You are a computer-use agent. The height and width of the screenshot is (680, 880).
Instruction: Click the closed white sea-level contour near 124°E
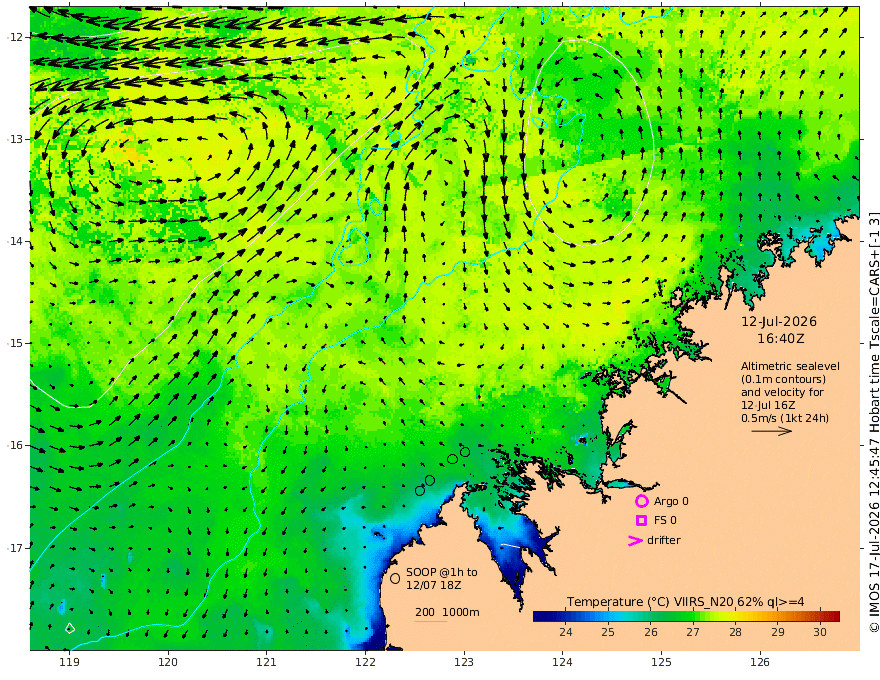point(590,143)
